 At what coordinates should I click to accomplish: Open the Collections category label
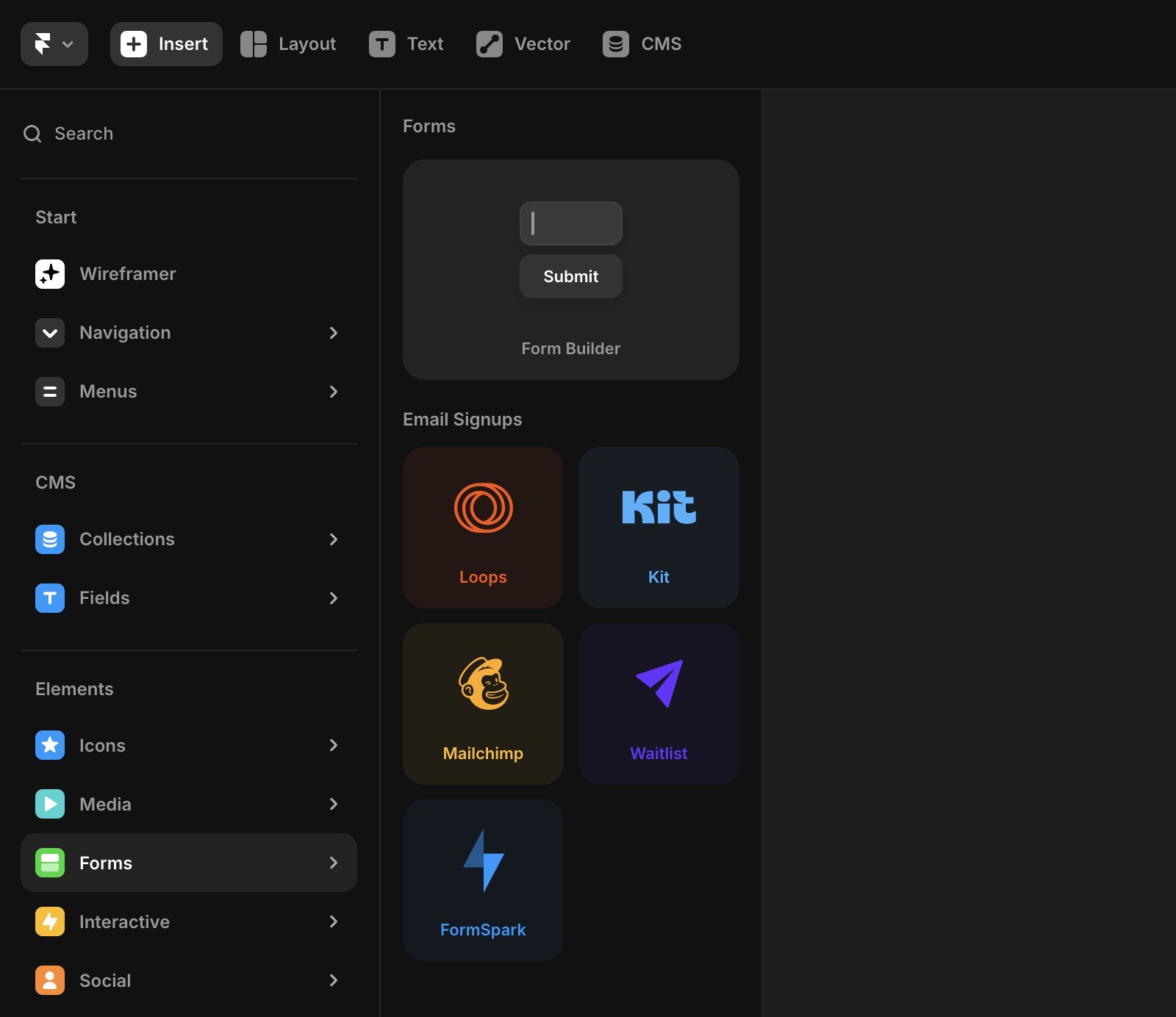coord(127,539)
